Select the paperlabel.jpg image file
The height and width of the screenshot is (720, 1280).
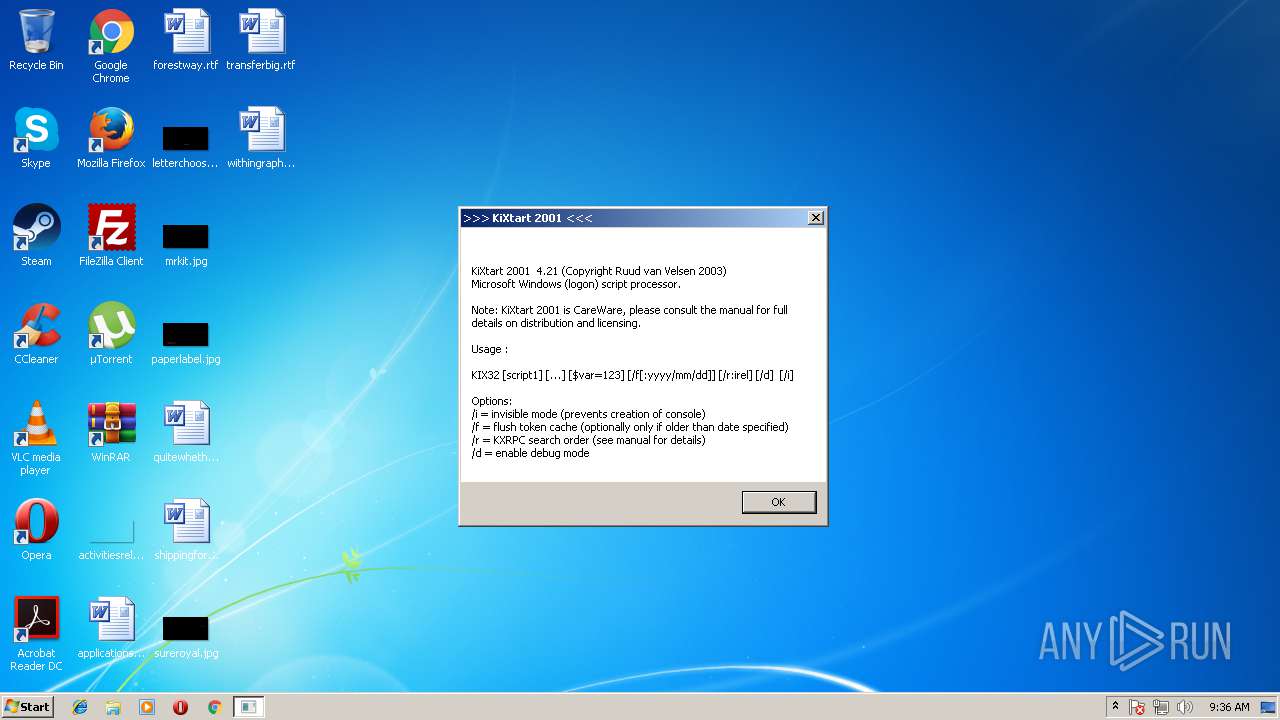point(186,342)
